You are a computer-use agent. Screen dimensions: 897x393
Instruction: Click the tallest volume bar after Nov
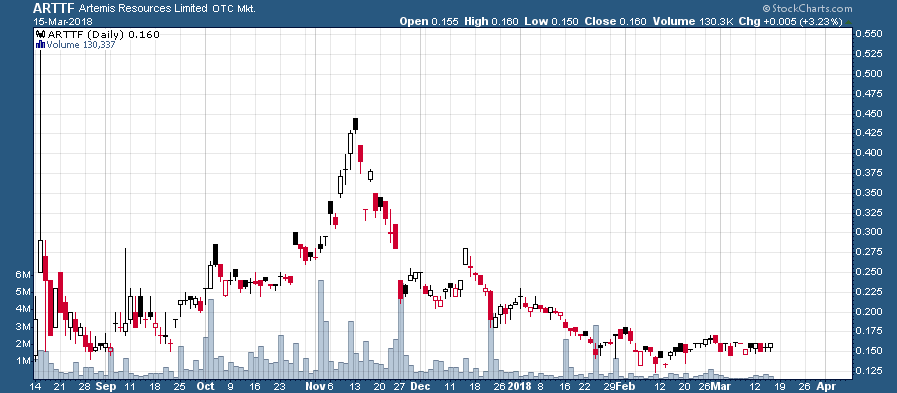click(320, 329)
